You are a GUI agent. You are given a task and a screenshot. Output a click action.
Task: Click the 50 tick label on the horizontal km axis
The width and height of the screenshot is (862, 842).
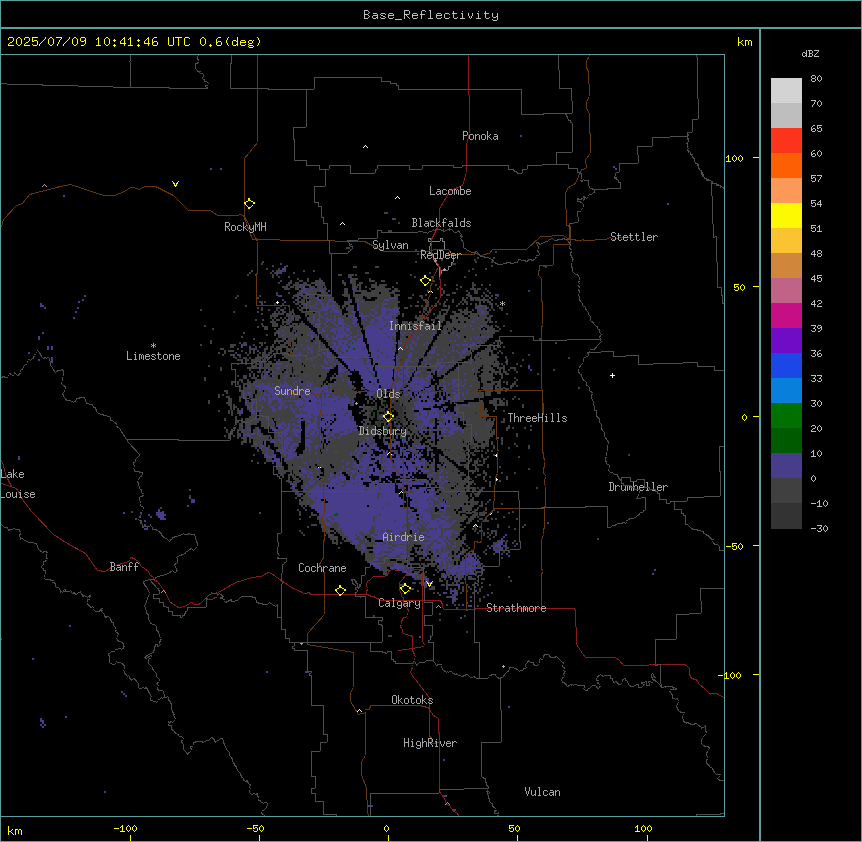(x=514, y=829)
